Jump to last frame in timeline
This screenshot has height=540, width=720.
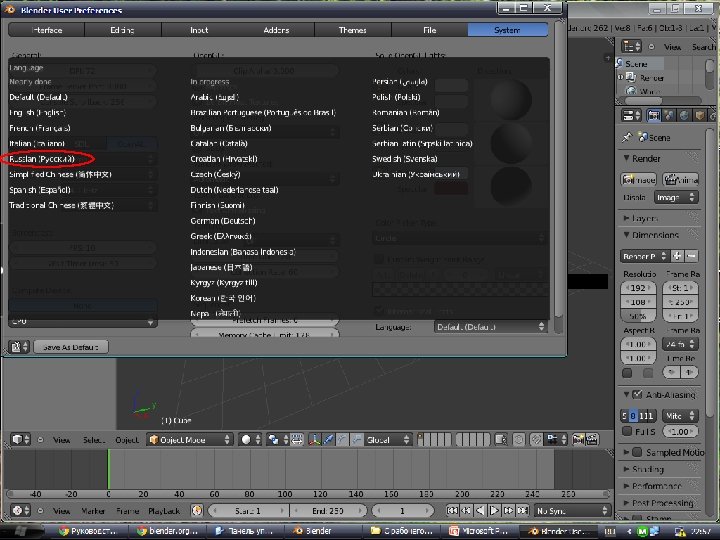(x=523, y=510)
